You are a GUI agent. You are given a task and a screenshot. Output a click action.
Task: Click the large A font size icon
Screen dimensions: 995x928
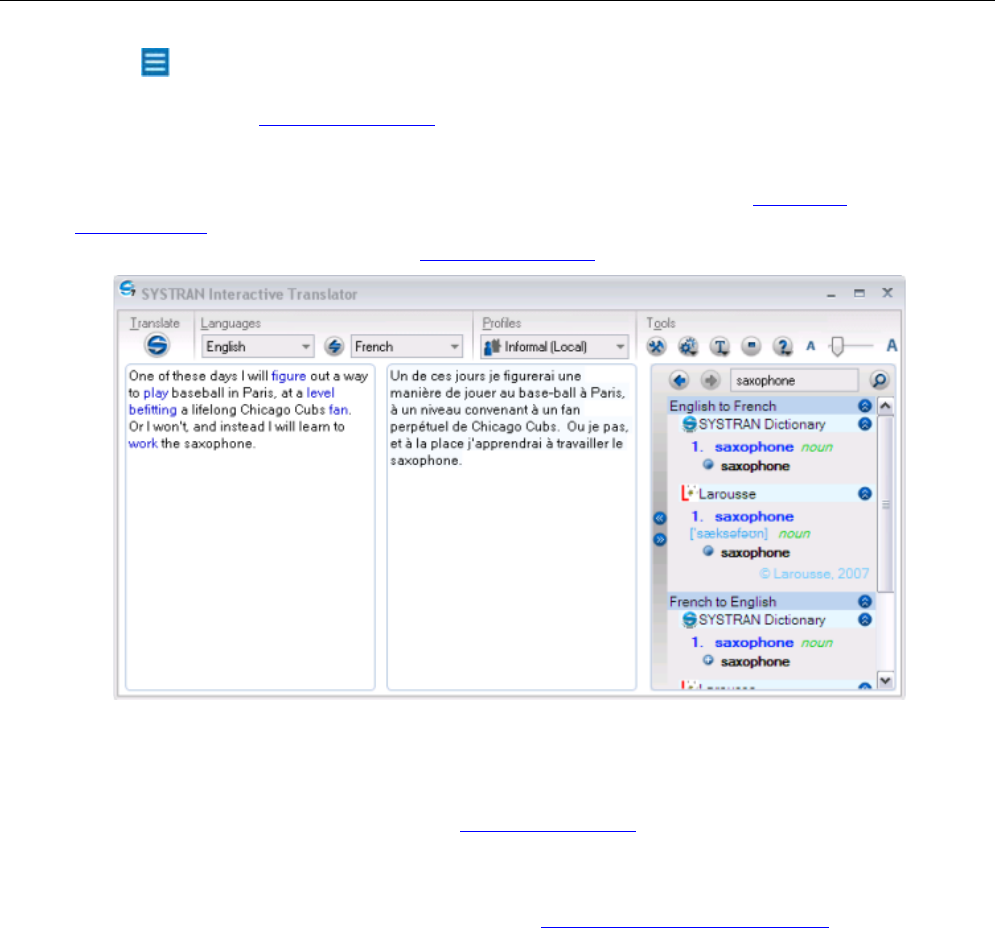point(892,346)
